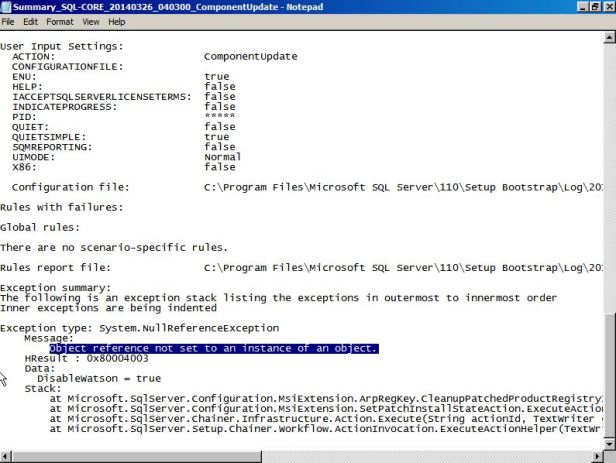Image resolution: width=616 pixels, height=463 pixels.
Task: Click the PID masked '*****' value
Action: tap(220, 116)
